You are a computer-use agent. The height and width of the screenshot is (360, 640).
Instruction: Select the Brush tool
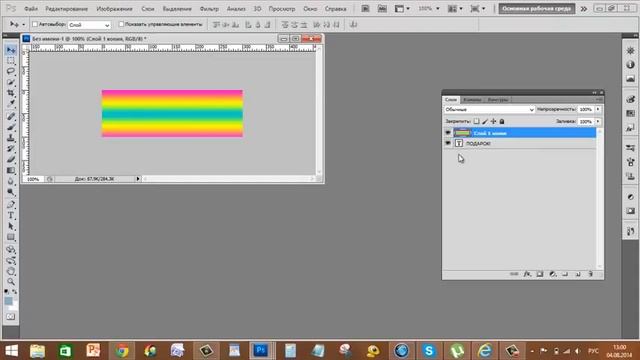click(x=11, y=127)
